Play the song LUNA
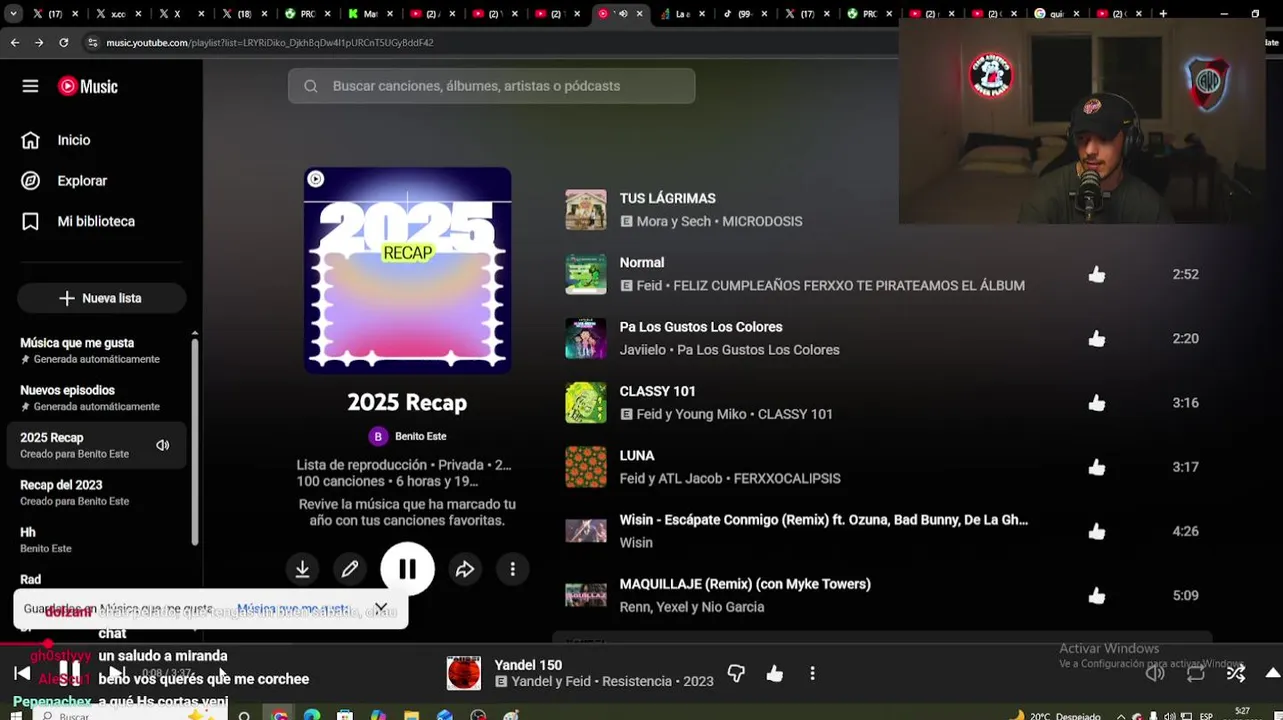Image resolution: width=1283 pixels, height=720 pixels. pos(637,455)
